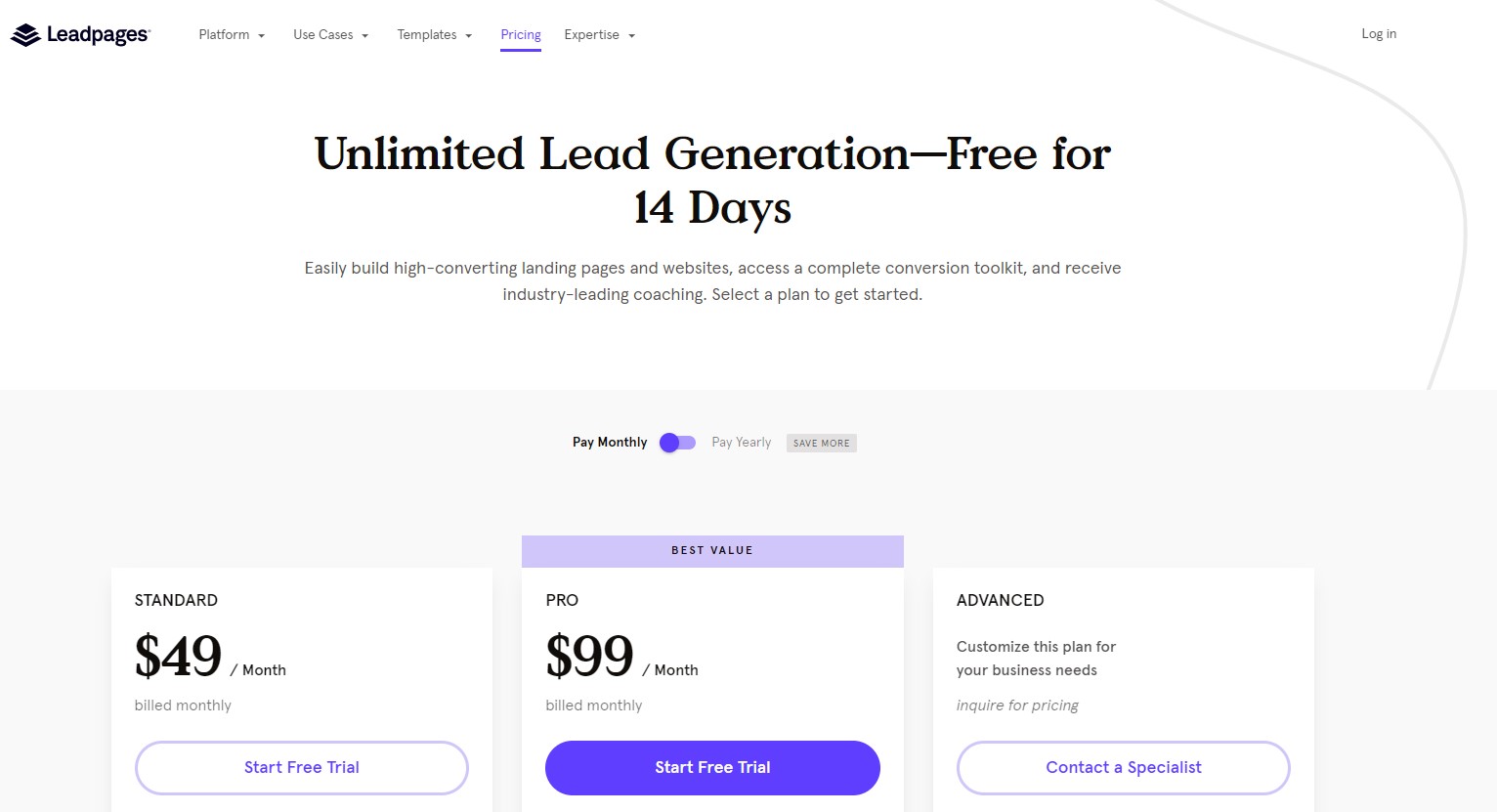Open the Expertise dropdown menu

[600, 35]
